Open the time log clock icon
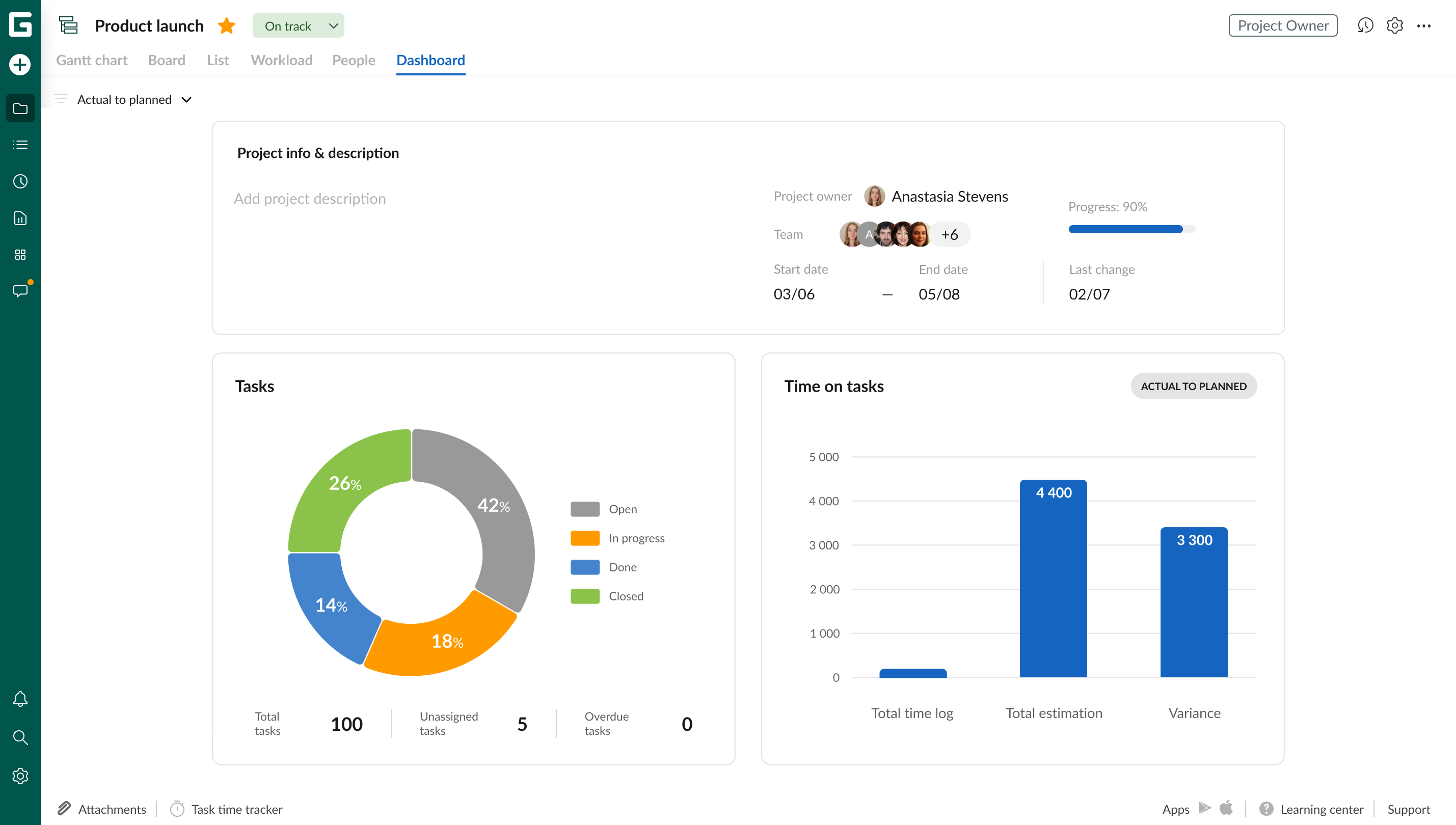 tap(20, 181)
